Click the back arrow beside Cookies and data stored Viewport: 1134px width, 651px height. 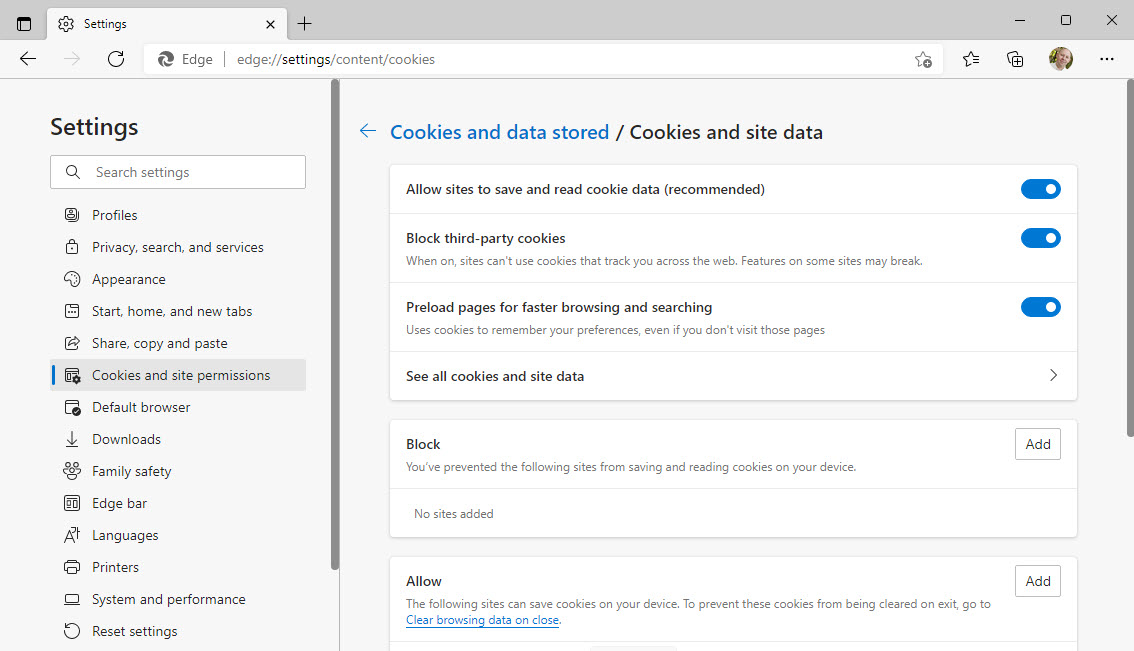(368, 131)
